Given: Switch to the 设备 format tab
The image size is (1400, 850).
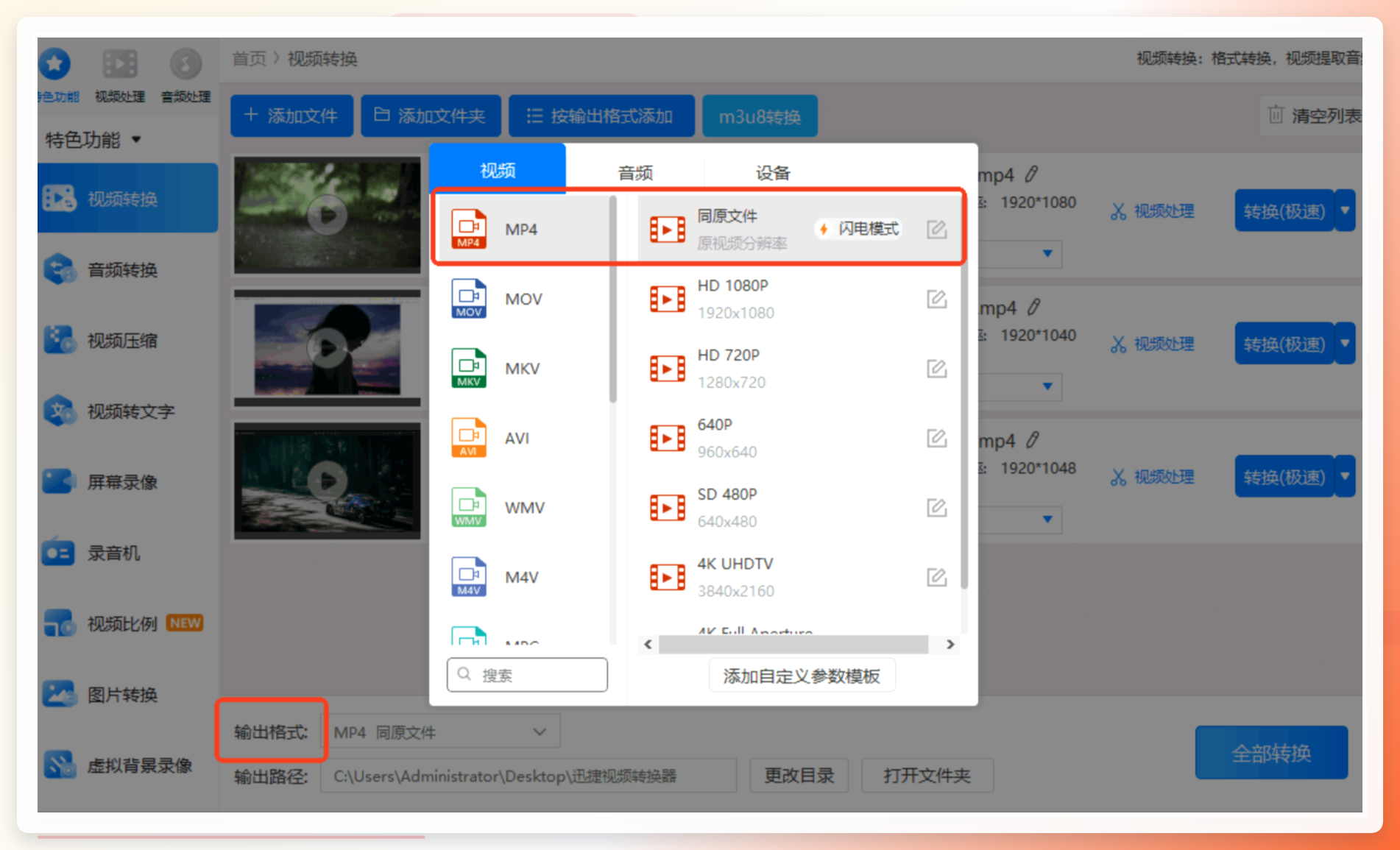Looking at the screenshot, I should click(x=773, y=173).
